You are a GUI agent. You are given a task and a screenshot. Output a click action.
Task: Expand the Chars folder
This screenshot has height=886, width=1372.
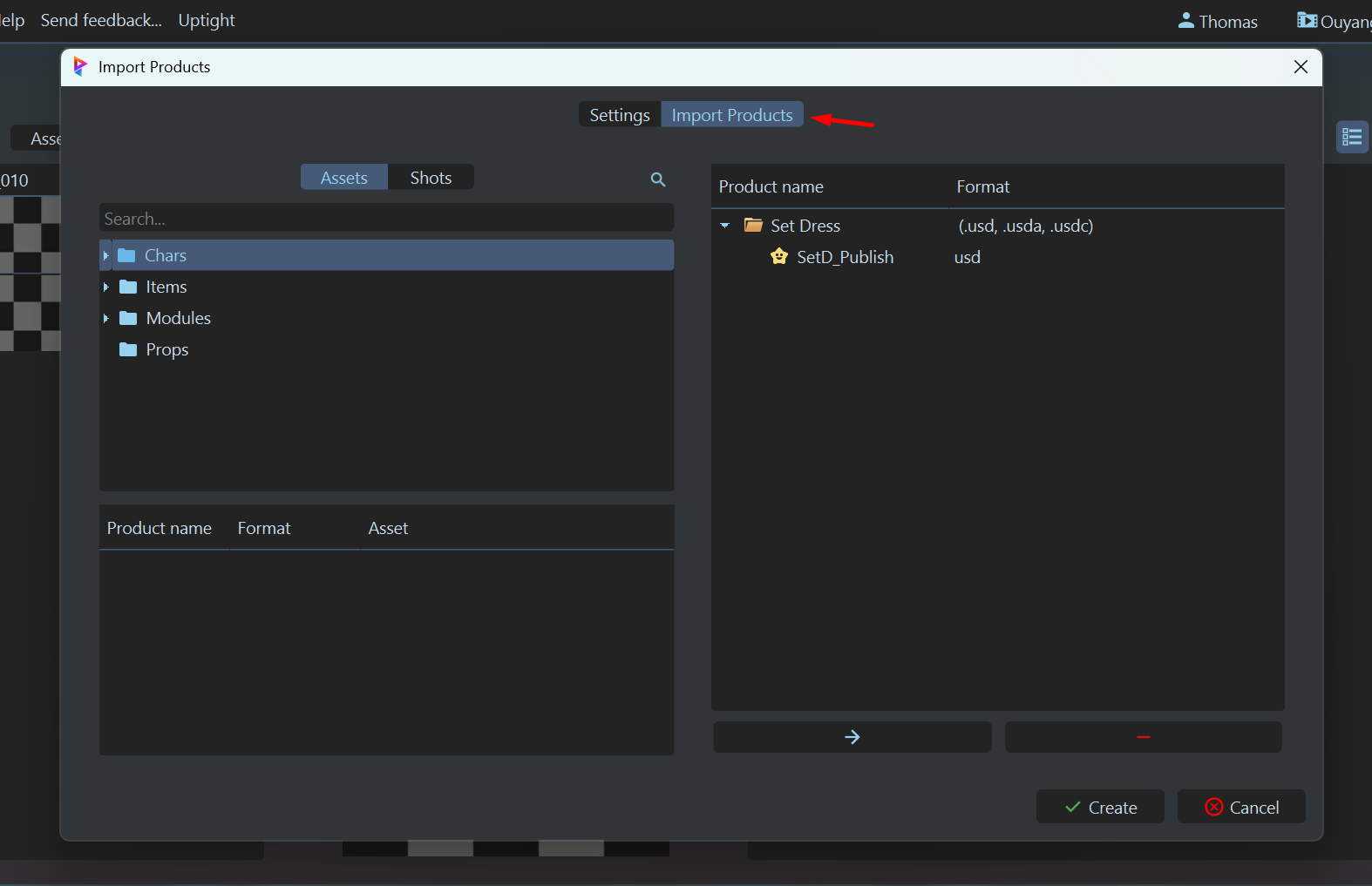coord(106,255)
